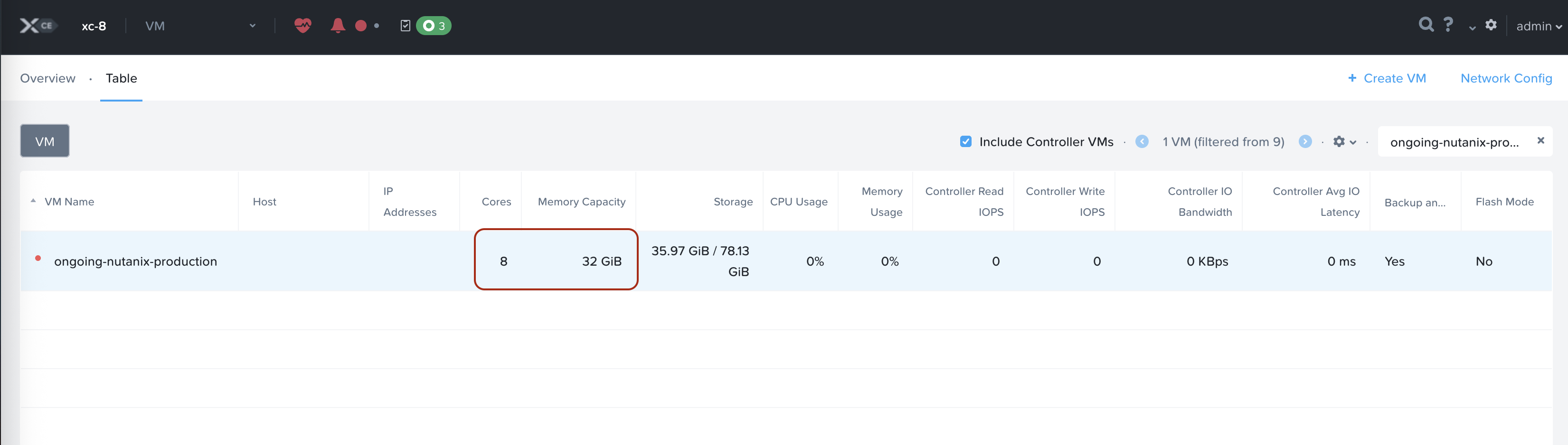Open the admin user menu

pos(1536,26)
